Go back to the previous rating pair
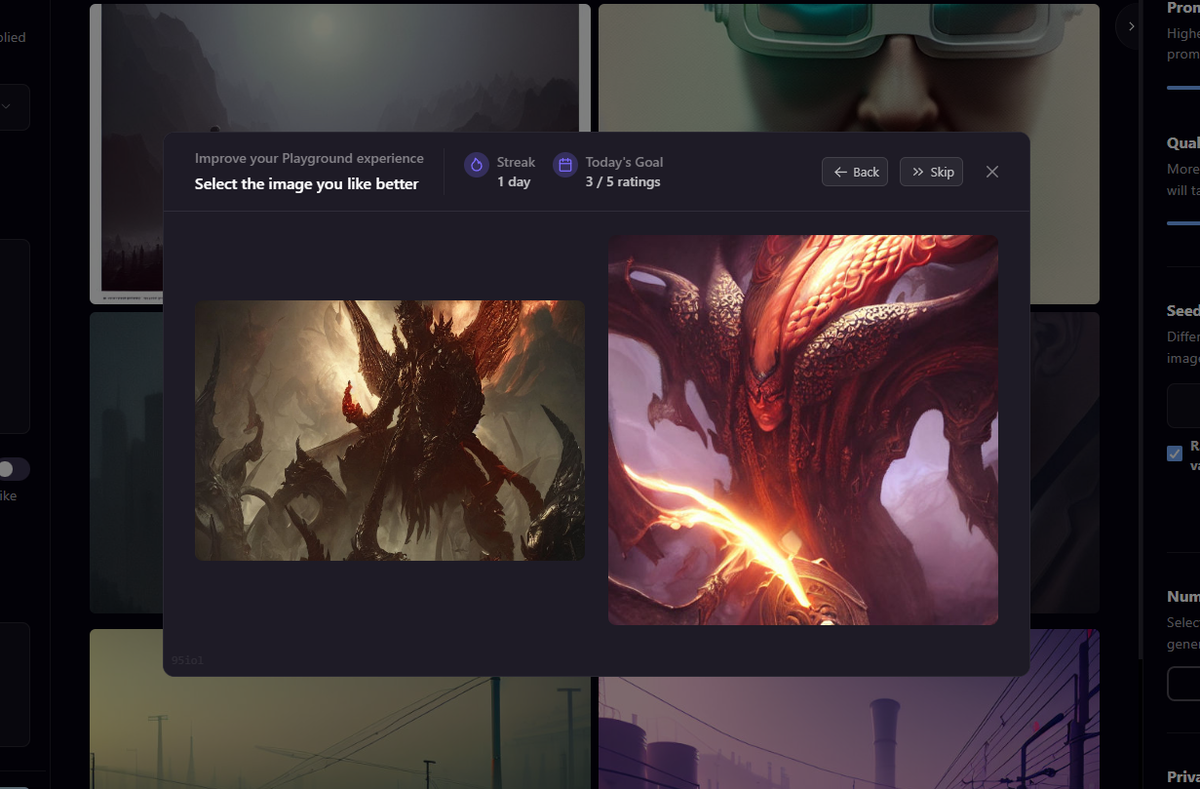Image resolution: width=1200 pixels, height=789 pixels. 854,172
